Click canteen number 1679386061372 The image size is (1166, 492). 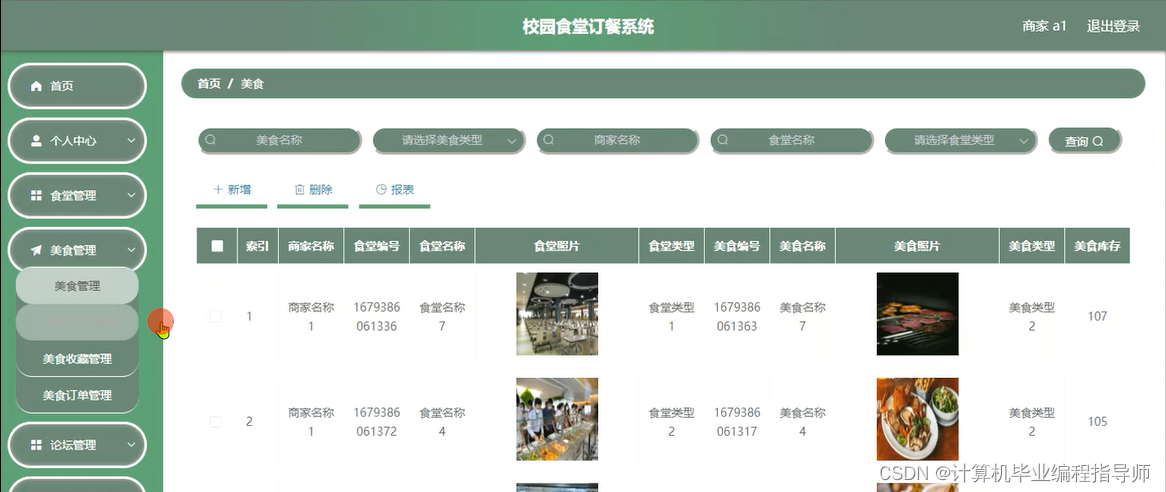coord(376,422)
